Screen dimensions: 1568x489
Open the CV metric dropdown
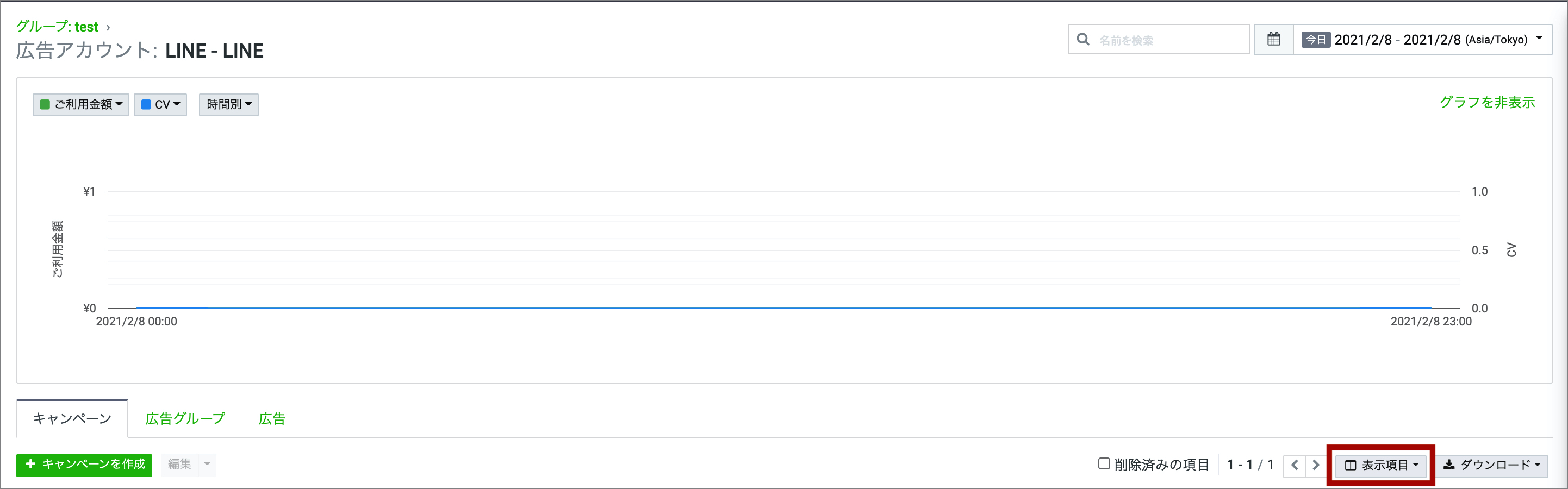(160, 105)
